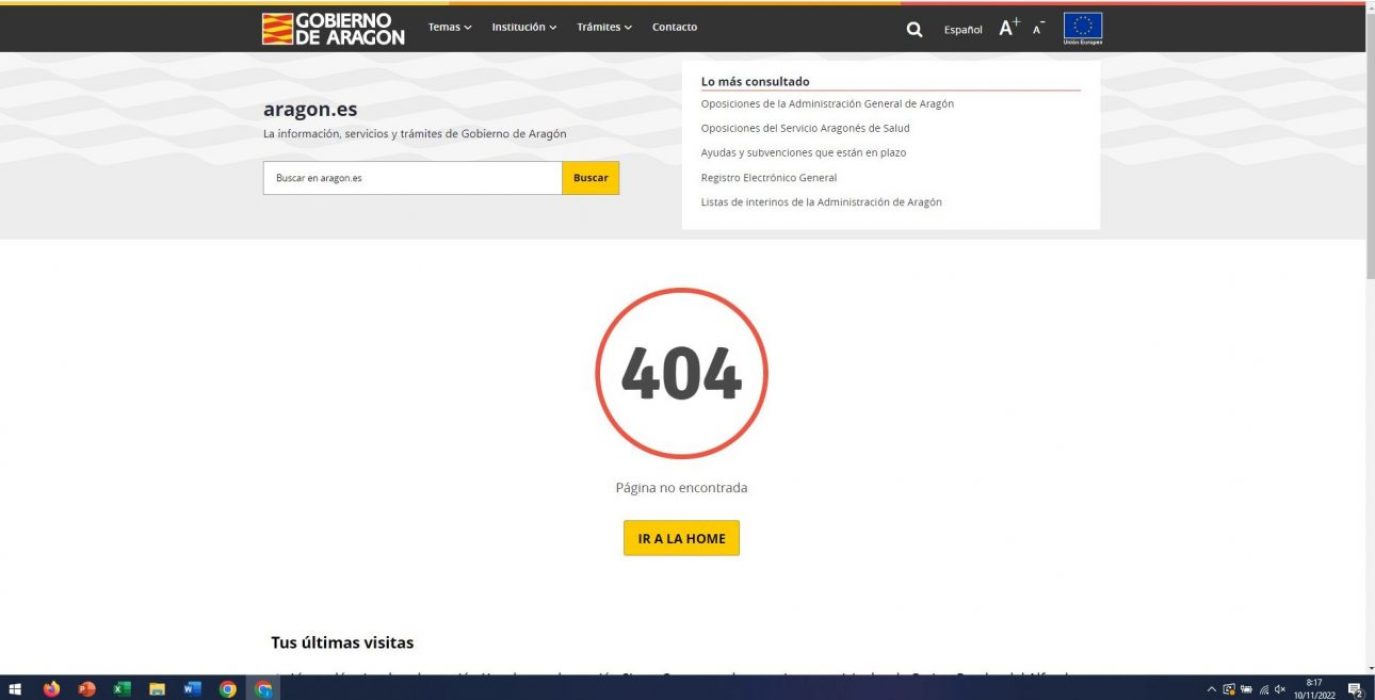Switch language via Español
The height and width of the screenshot is (700, 1375).
[963, 30]
